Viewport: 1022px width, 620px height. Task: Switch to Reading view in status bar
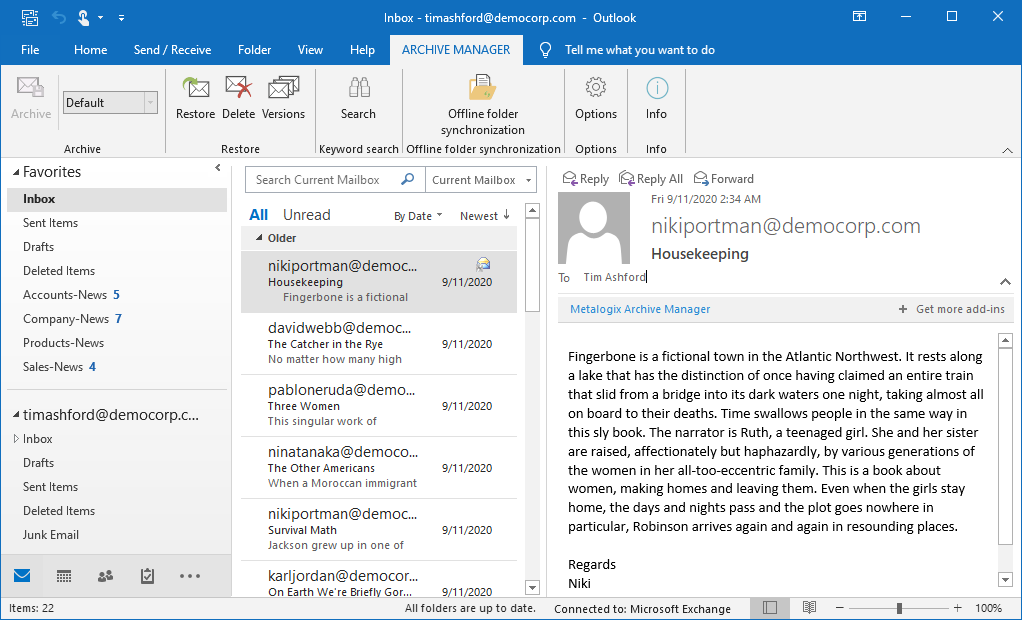pos(809,608)
